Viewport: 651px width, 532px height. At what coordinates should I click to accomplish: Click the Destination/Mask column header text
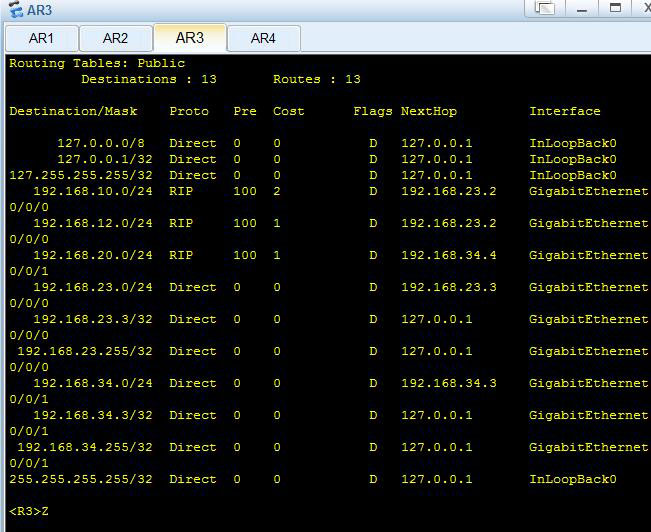click(73, 111)
